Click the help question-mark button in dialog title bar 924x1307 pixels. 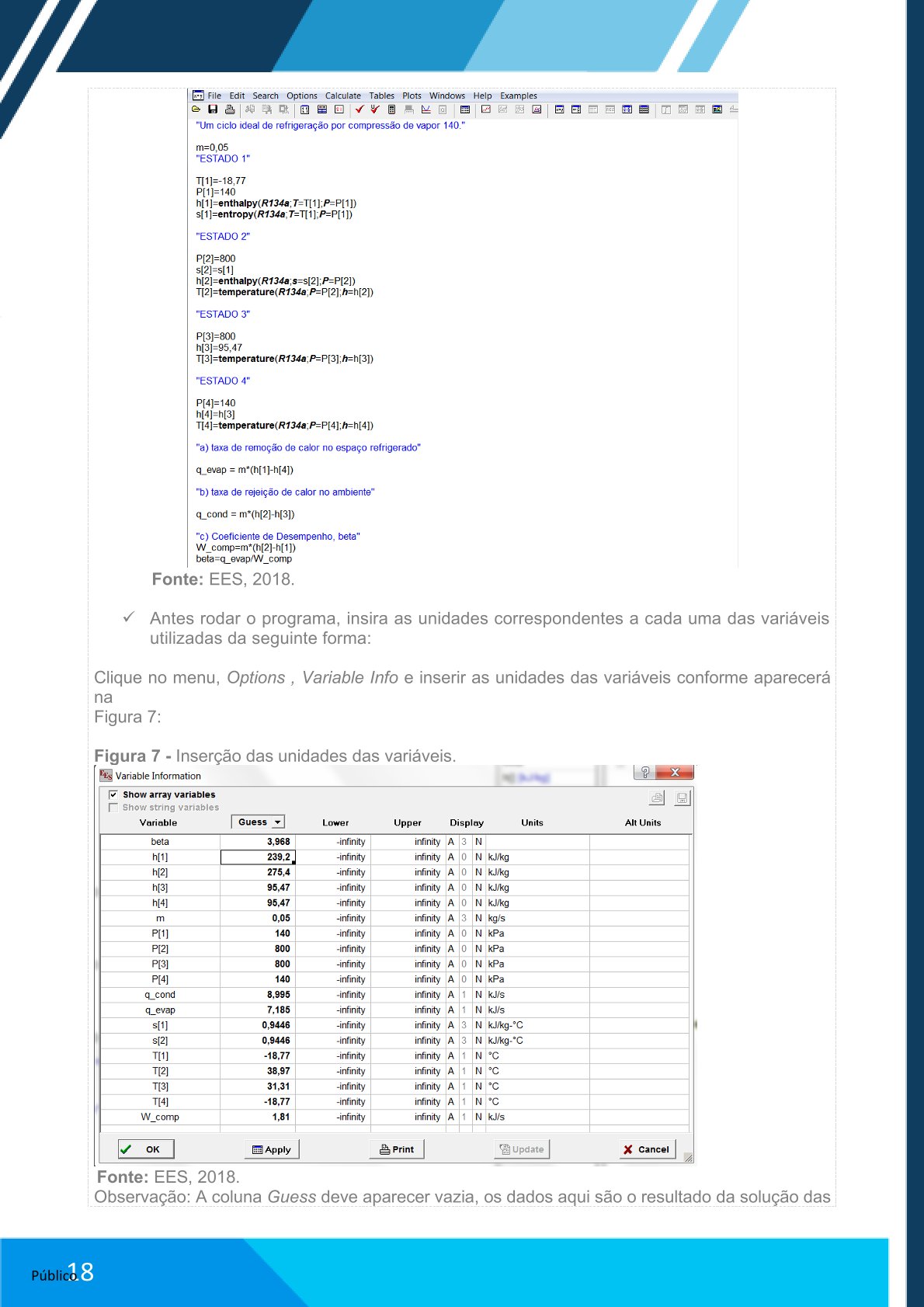[x=644, y=772]
